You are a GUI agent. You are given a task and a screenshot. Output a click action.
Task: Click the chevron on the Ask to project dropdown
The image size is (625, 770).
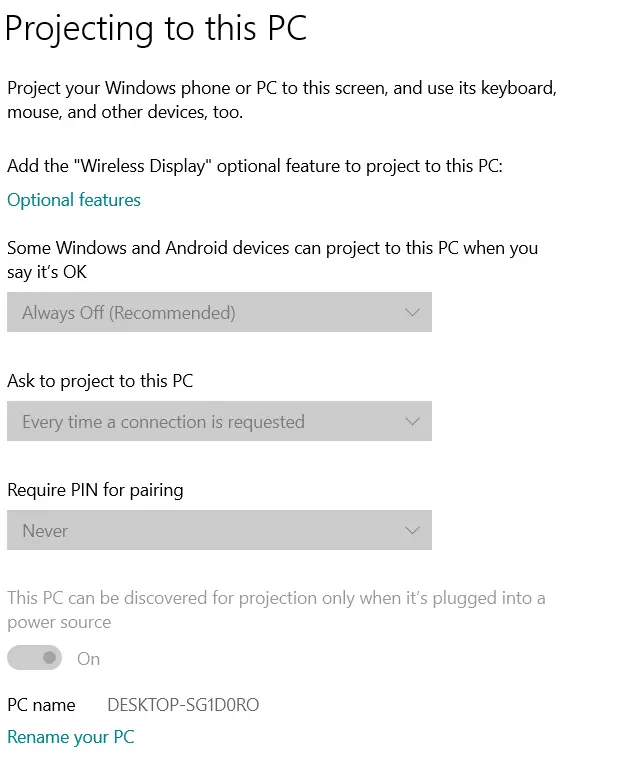point(412,422)
